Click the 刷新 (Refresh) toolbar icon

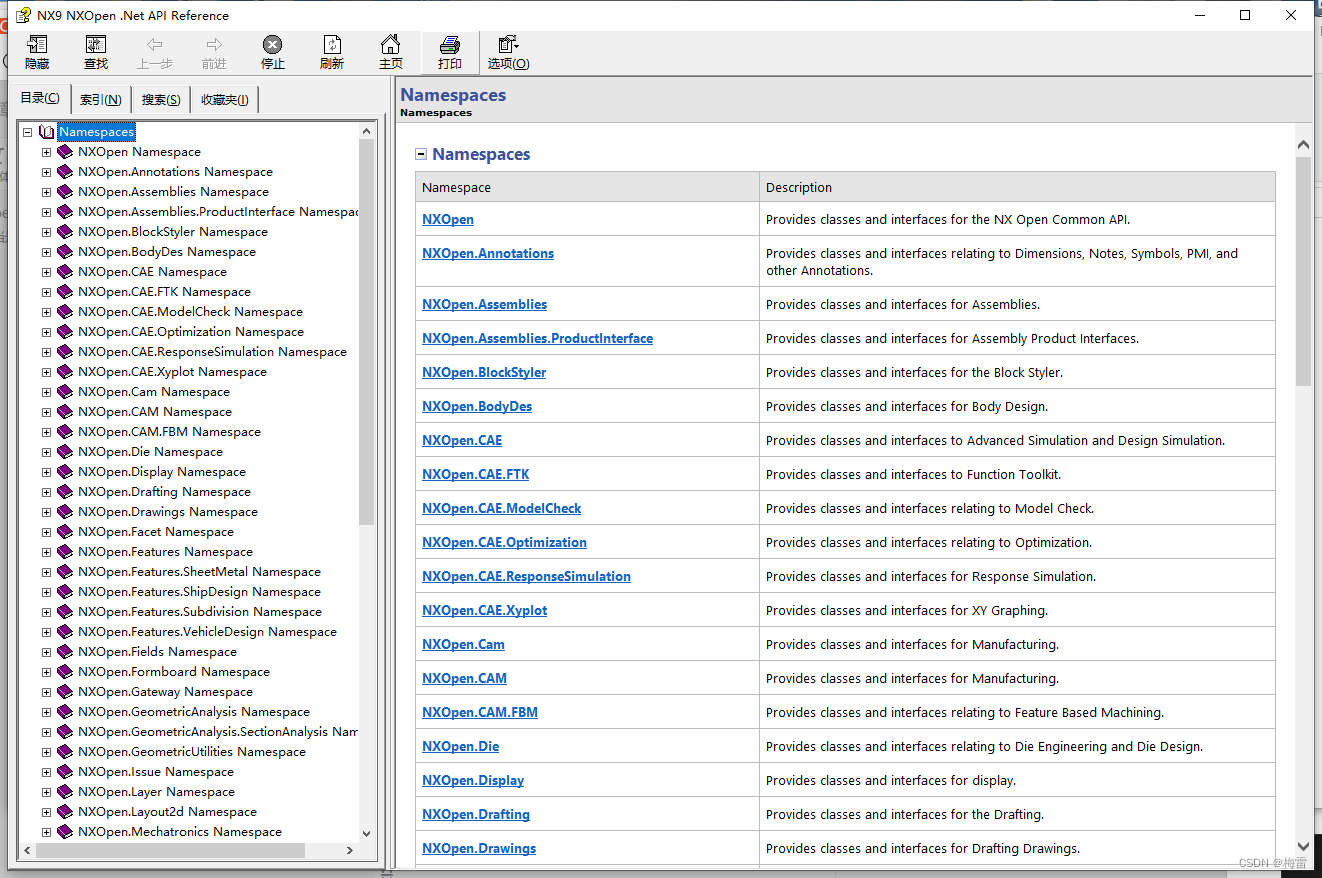332,45
